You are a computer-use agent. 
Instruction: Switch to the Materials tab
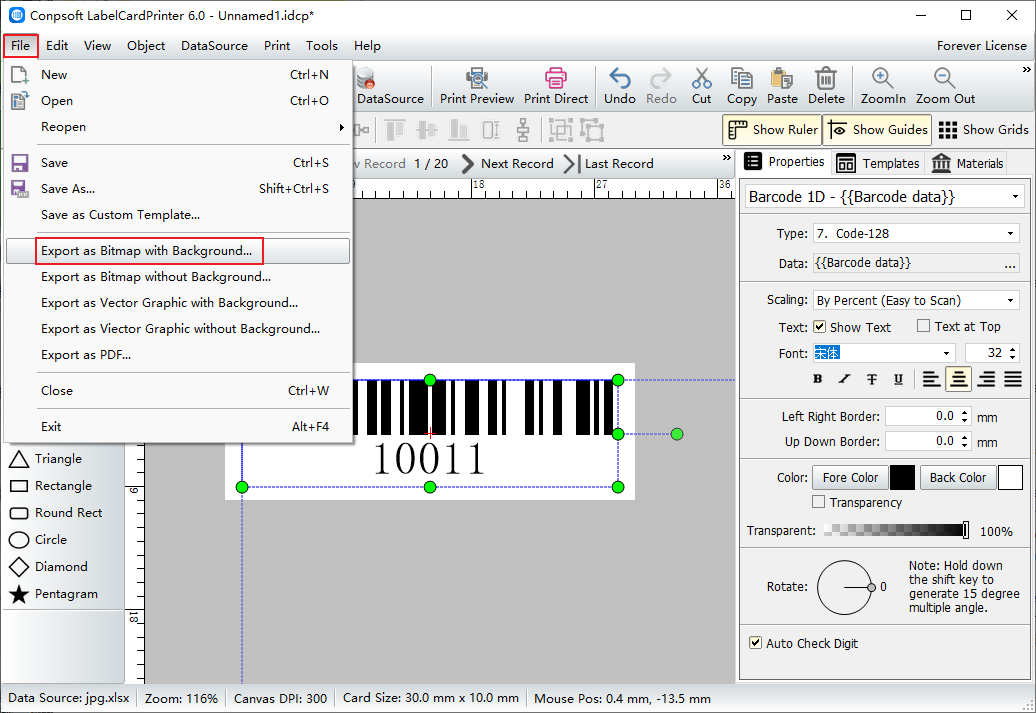(x=967, y=163)
